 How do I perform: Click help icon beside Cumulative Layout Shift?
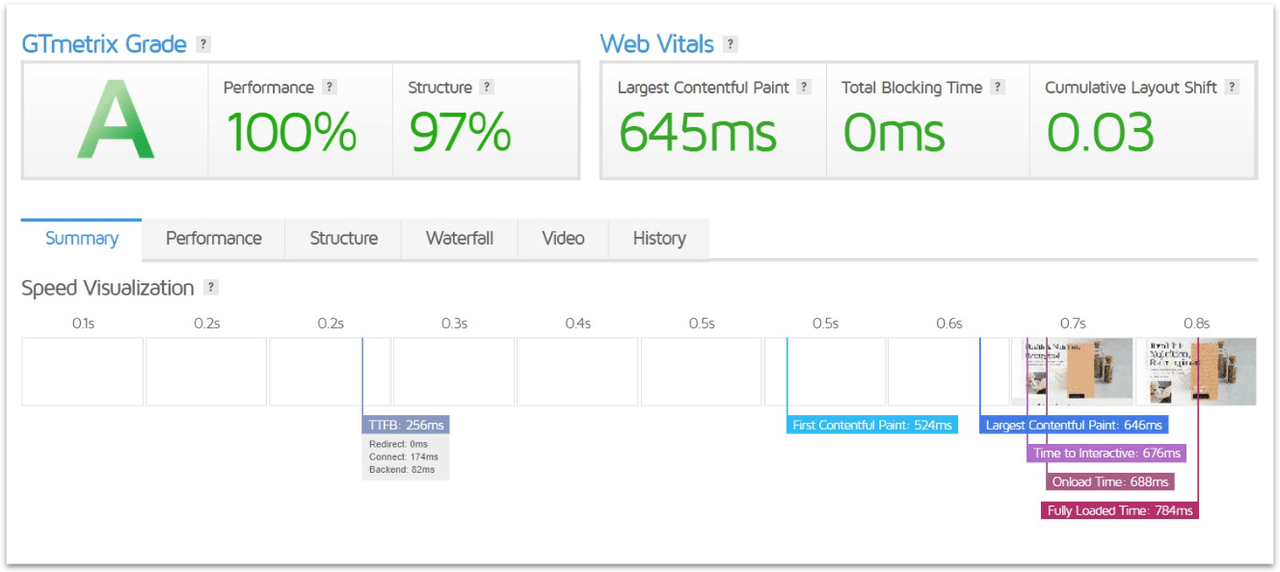[x=1232, y=87]
